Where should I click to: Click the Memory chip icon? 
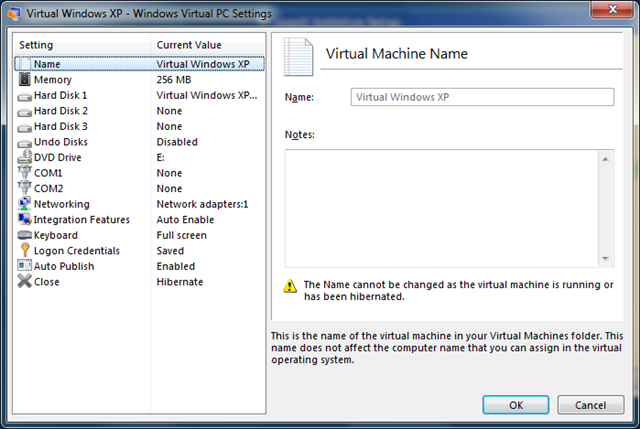tap(25, 80)
